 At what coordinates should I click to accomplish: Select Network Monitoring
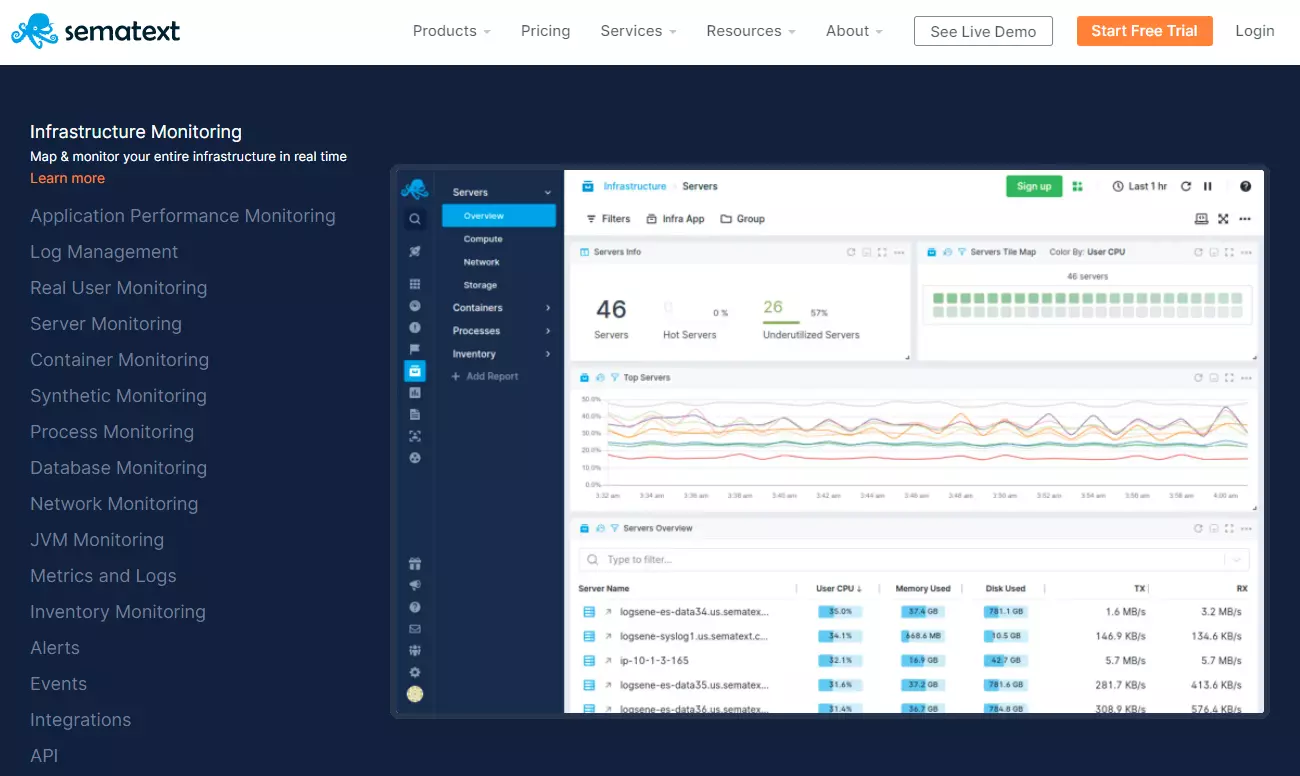(x=114, y=504)
